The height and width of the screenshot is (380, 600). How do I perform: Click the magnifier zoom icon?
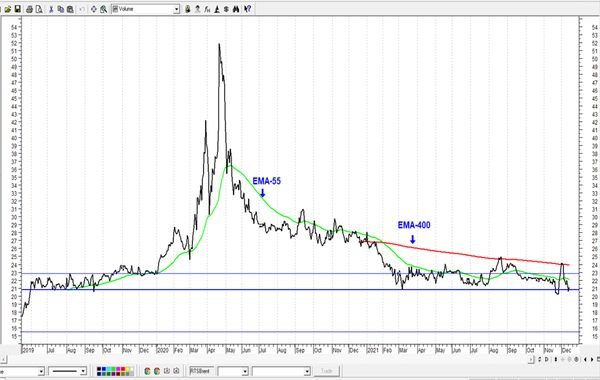point(104,9)
